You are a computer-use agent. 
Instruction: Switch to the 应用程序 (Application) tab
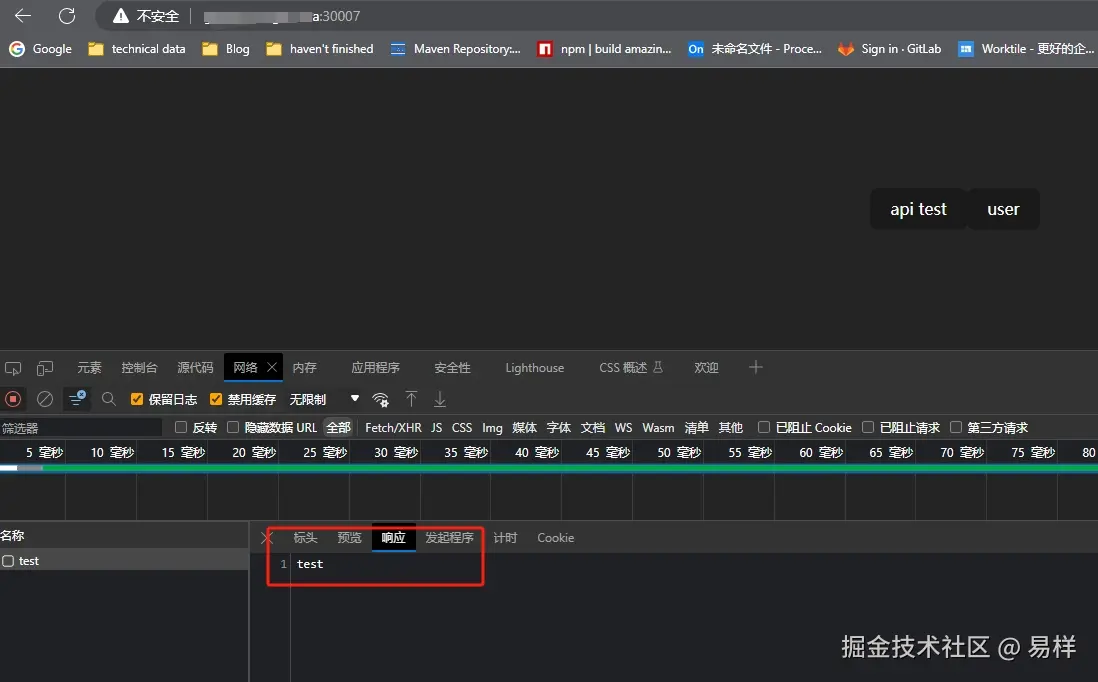[375, 368]
